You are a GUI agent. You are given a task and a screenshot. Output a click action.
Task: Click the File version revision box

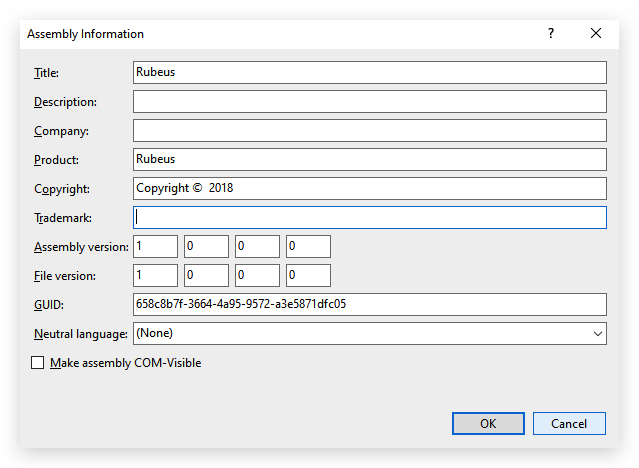[x=308, y=275]
